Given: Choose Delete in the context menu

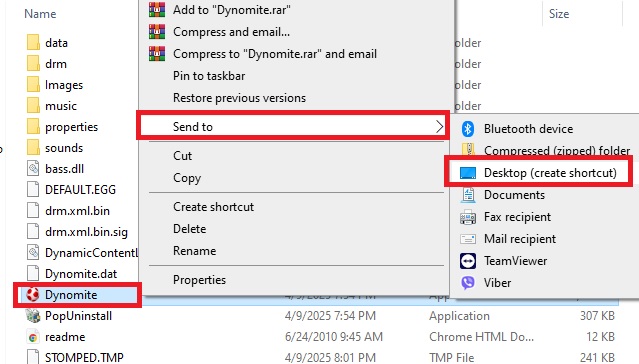Looking at the screenshot, I should 189,229.
